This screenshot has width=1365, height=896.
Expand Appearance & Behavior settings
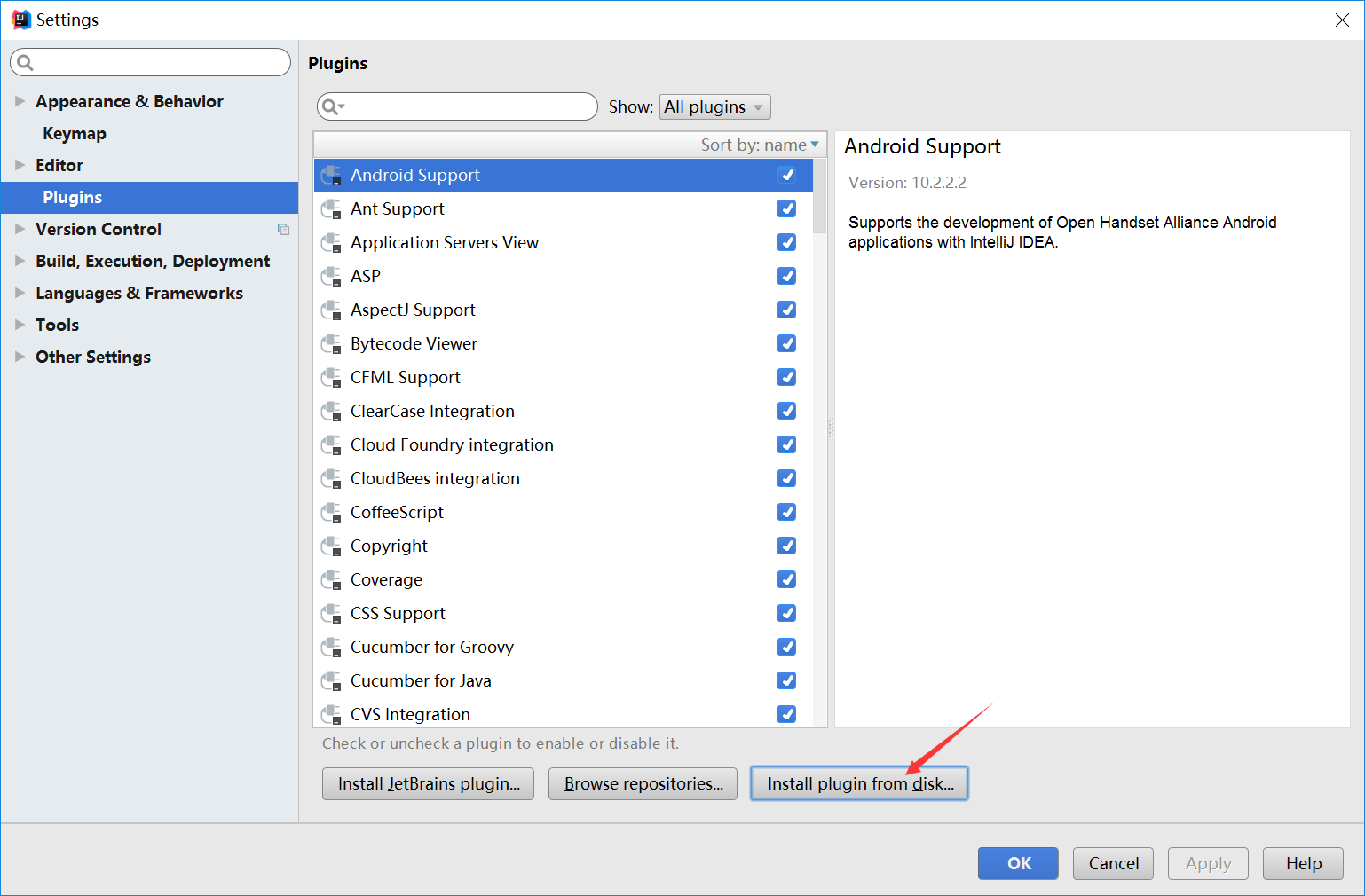pyautogui.click(x=20, y=101)
